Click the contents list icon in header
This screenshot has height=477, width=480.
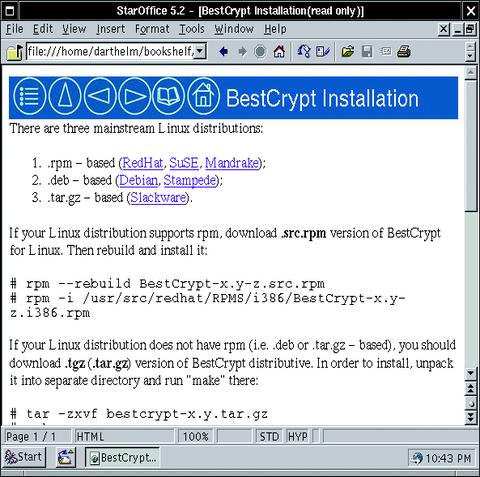pyautogui.click(x=30, y=97)
